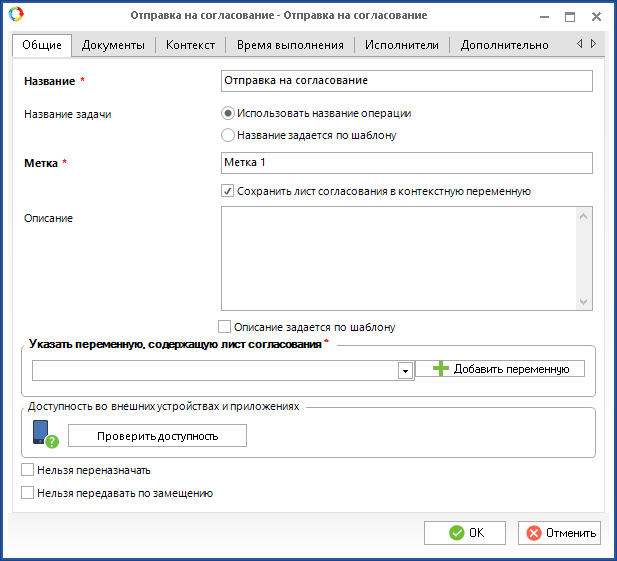Viewport: 617px width, 561px height.
Task: Click the description scrollbar down arrow
Action: click(585, 301)
